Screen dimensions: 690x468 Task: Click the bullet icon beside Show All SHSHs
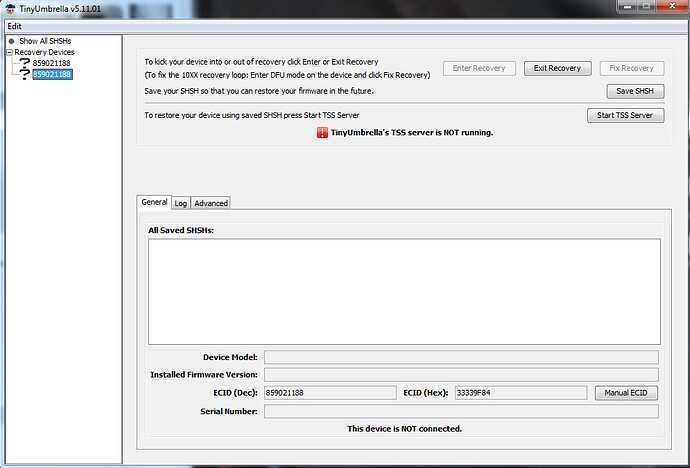[x=11, y=41]
